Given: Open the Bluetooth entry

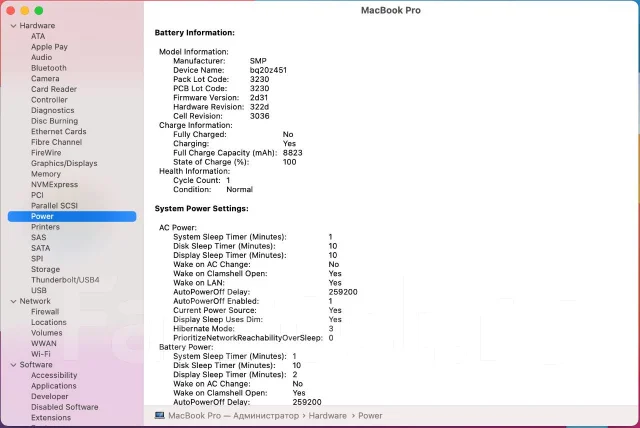Looking at the screenshot, I should [49, 68].
